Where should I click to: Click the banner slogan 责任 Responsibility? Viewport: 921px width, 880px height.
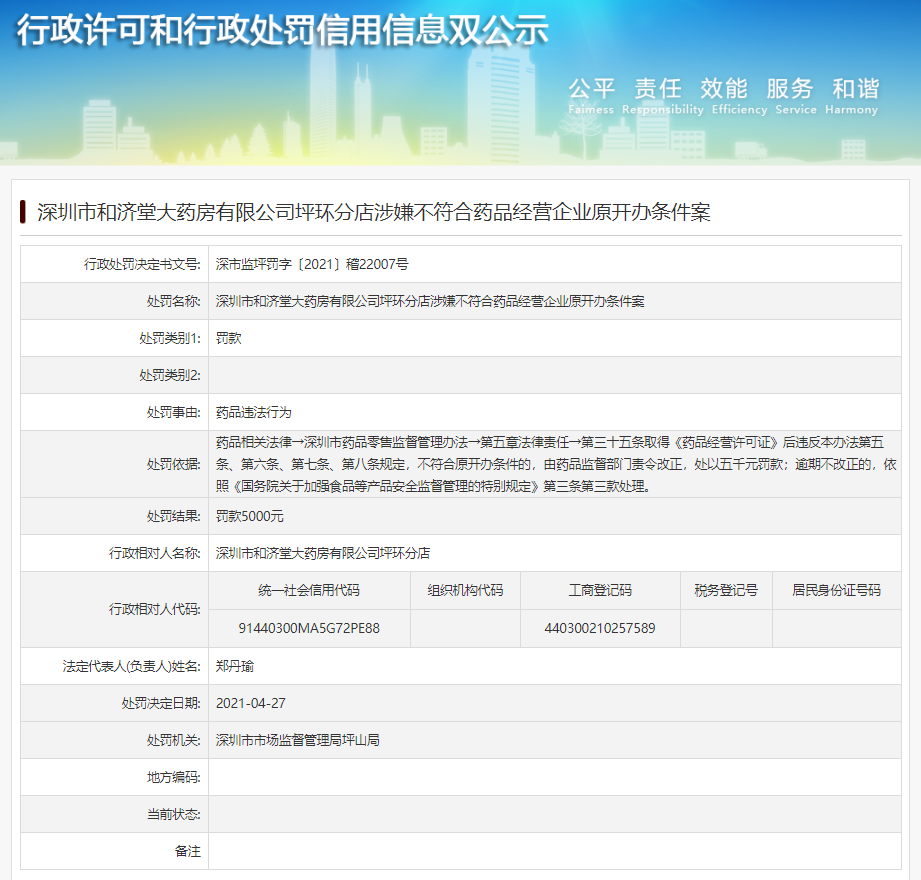click(x=663, y=96)
